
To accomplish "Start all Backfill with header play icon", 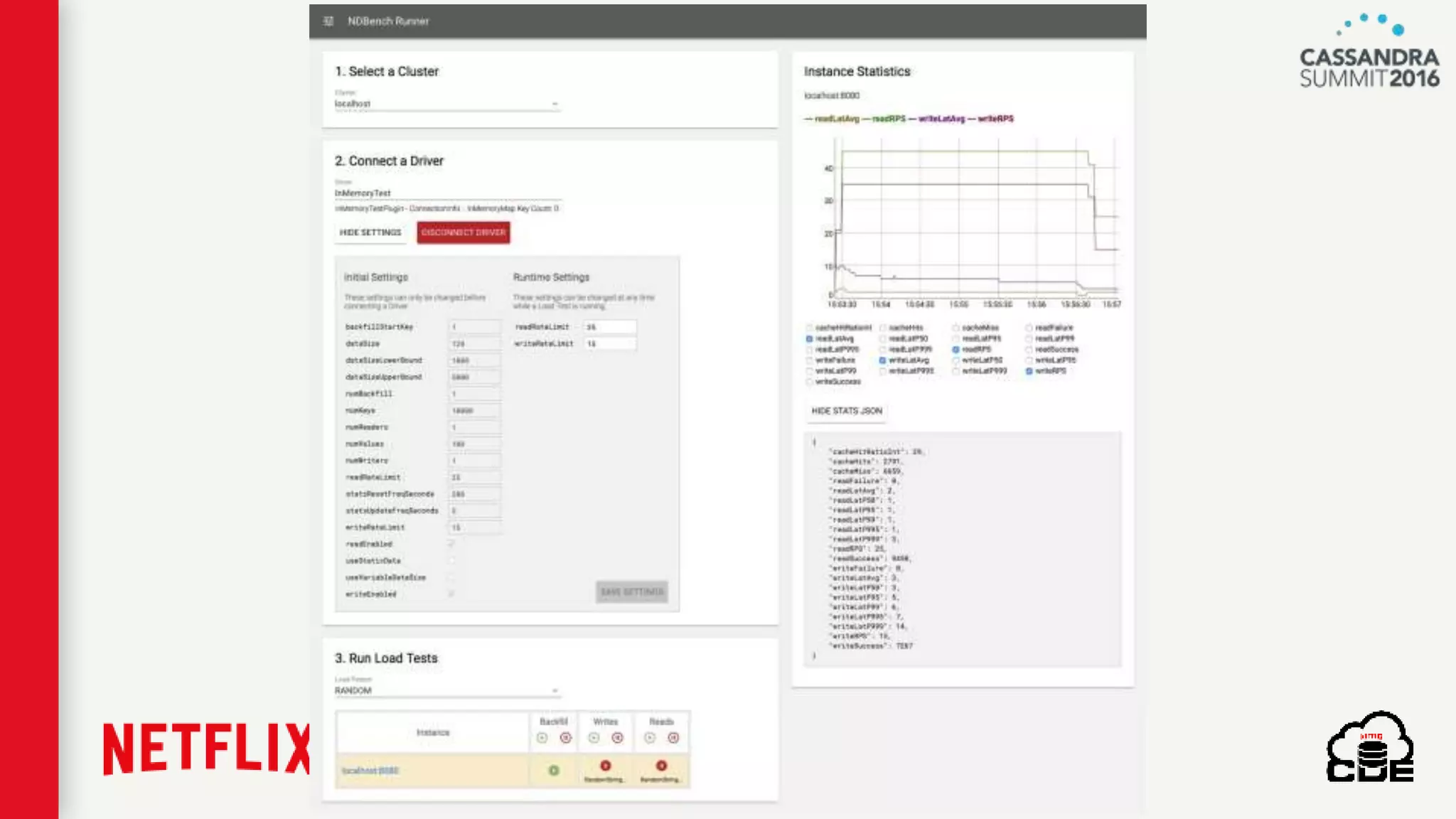I will (542, 738).
